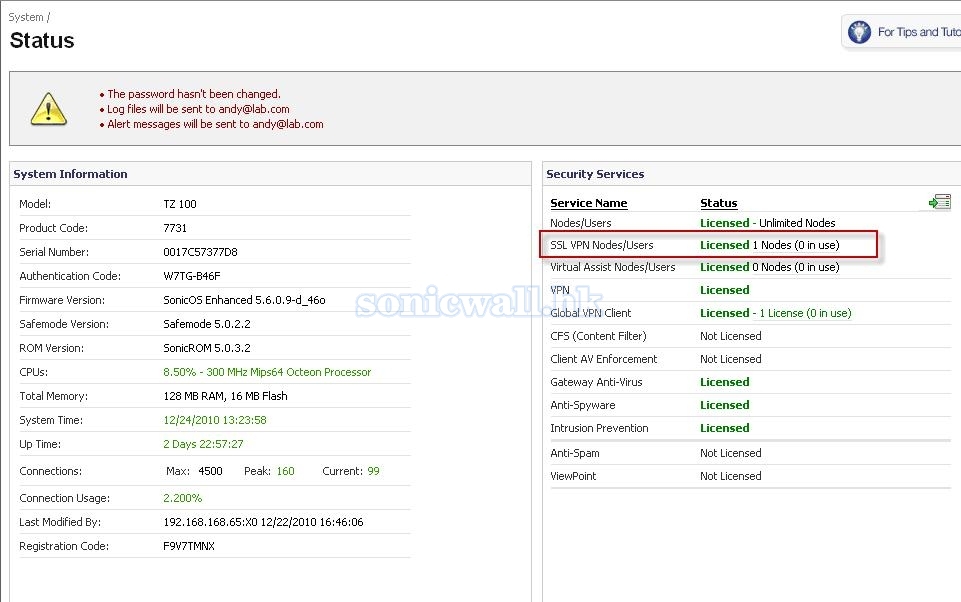
Task: Select Last Modified By 192.168.168.65 value
Action: [x=263, y=522]
